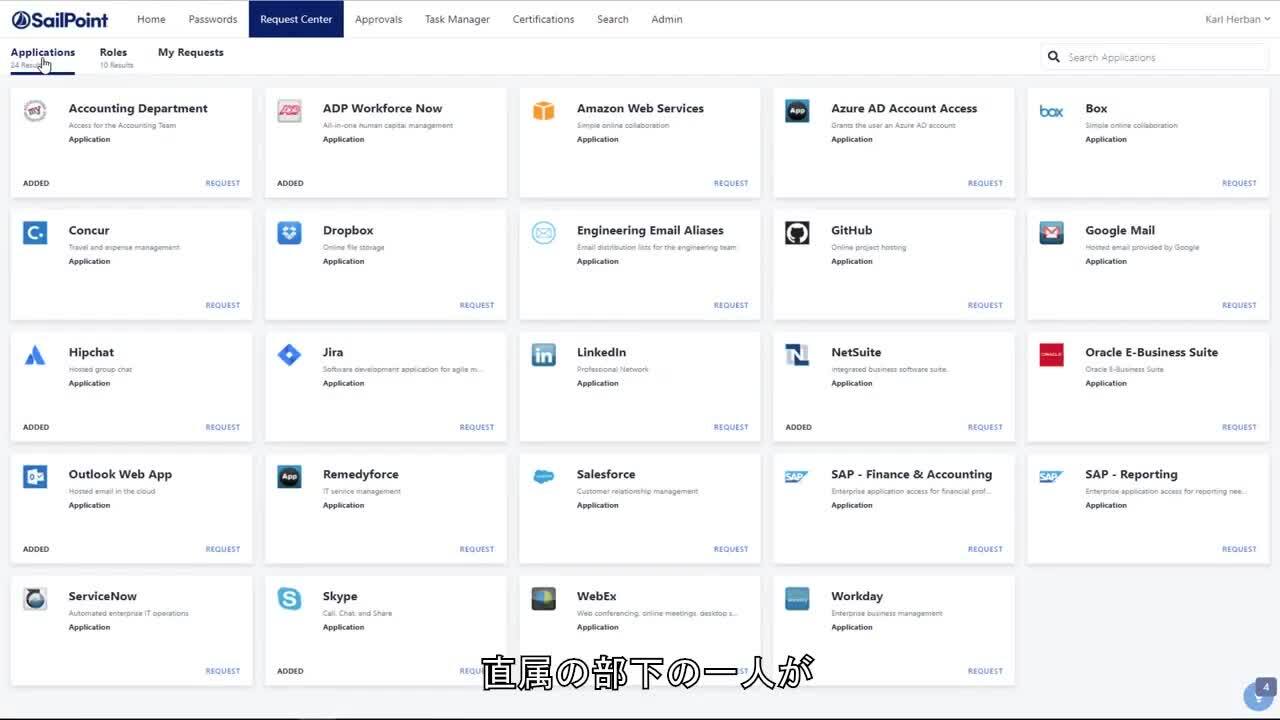Click the Box logo icon
Image resolution: width=1280 pixels, height=720 pixels.
point(1051,111)
